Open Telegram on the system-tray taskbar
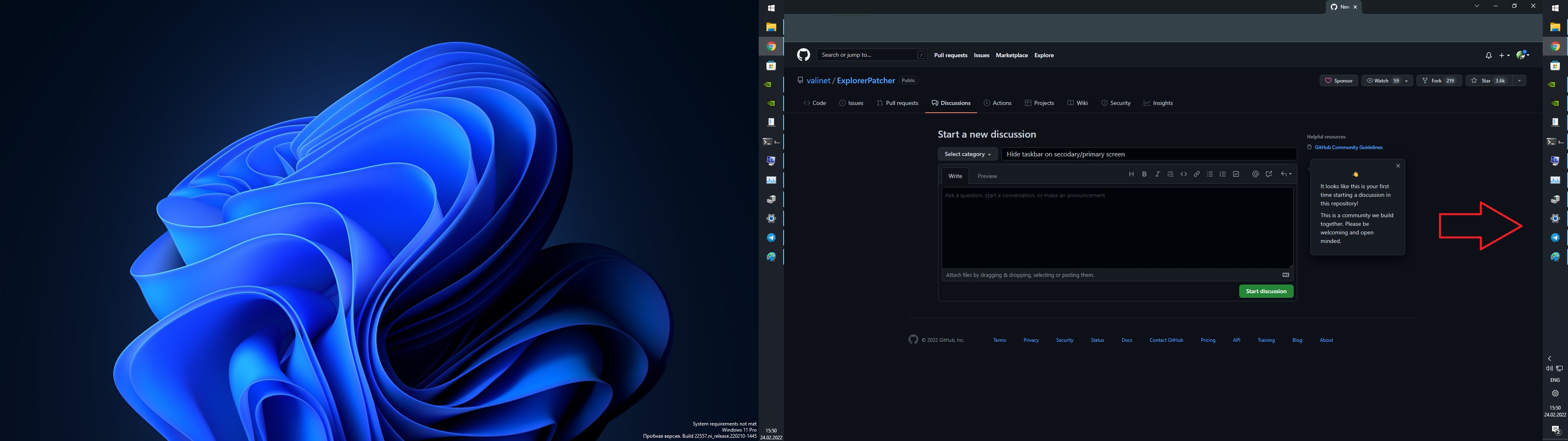 pyautogui.click(x=1555, y=238)
